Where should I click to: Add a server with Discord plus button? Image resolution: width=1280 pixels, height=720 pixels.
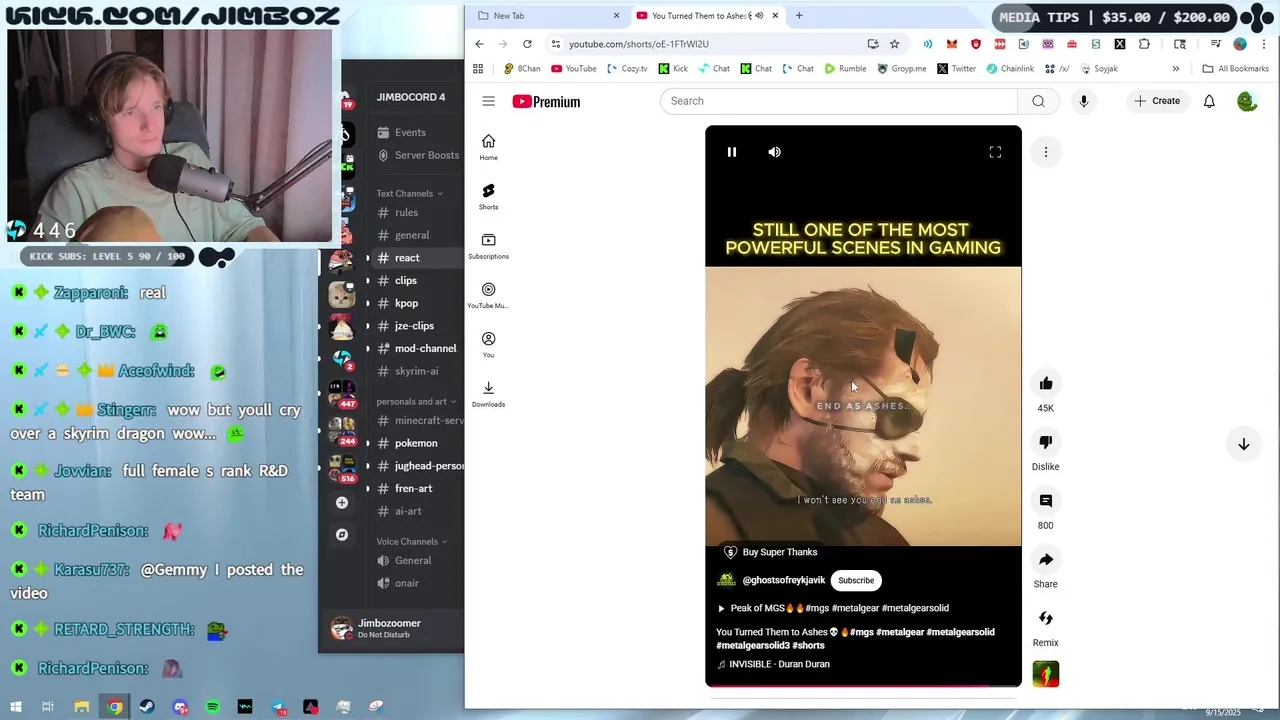point(342,503)
